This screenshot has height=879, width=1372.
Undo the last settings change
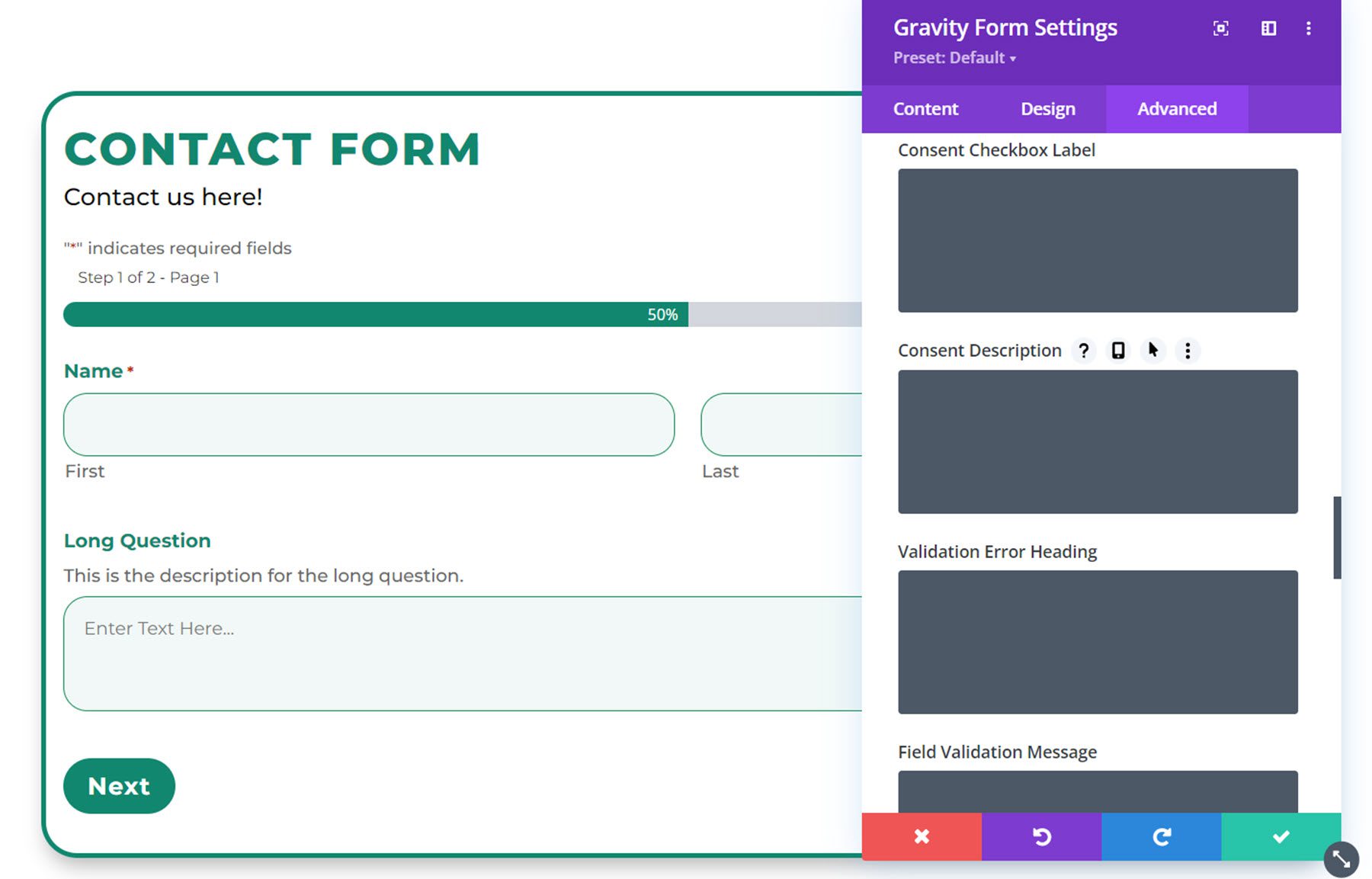1041,837
